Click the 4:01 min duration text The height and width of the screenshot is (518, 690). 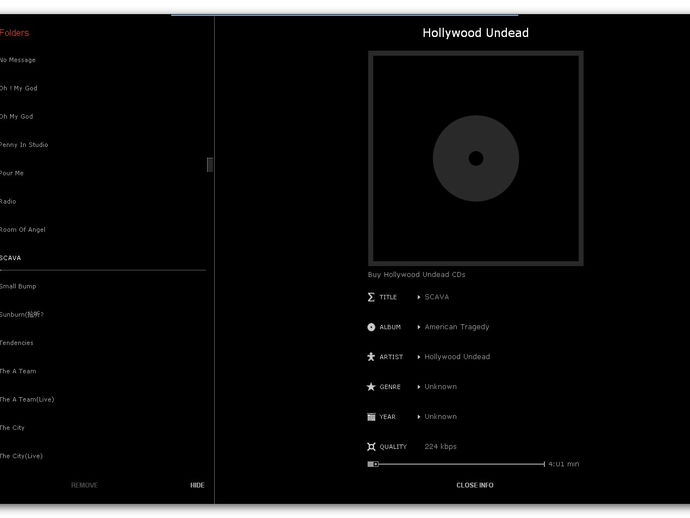pyautogui.click(x=564, y=464)
